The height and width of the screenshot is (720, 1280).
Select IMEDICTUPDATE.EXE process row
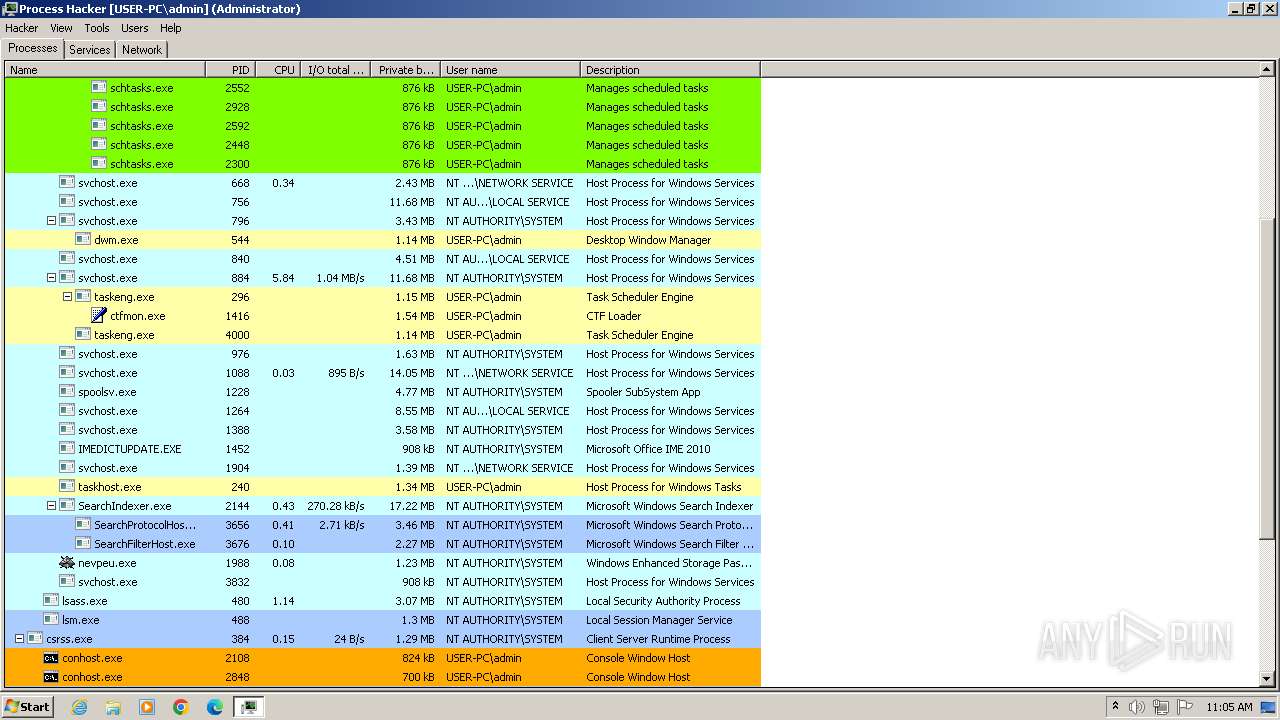pyautogui.click(x=383, y=449)
